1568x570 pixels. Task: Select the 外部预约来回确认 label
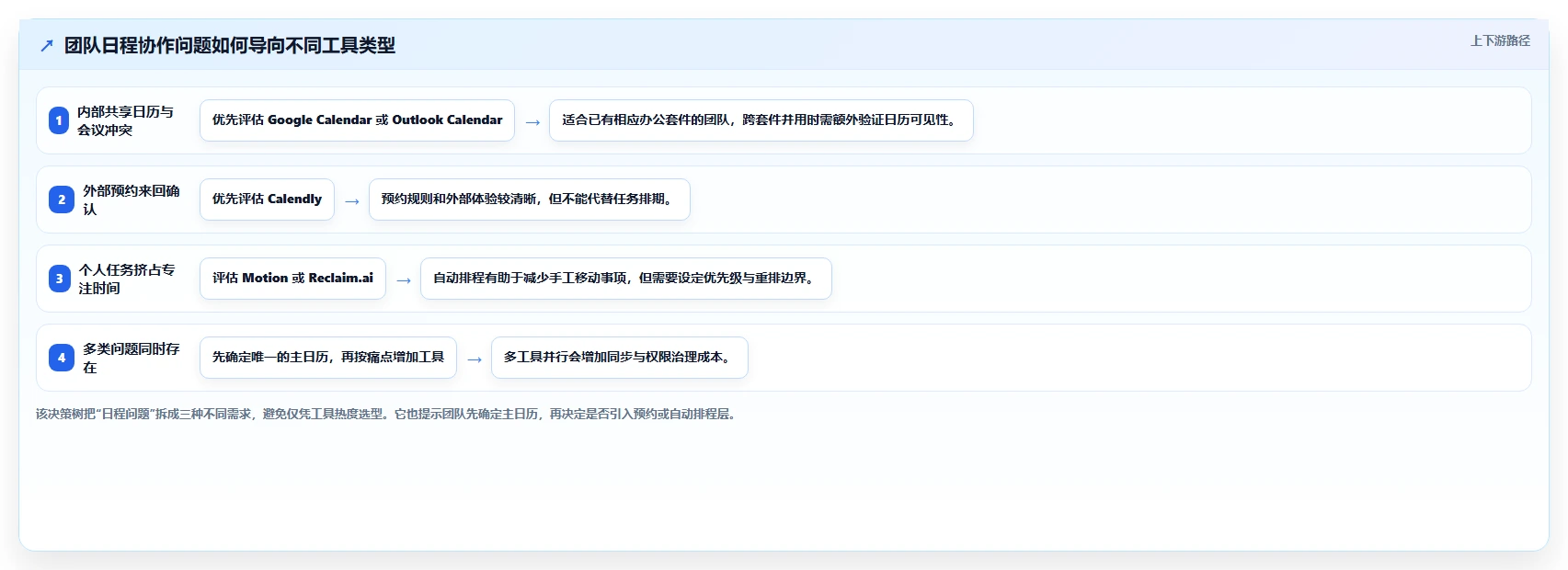click(x=132, y=199)
